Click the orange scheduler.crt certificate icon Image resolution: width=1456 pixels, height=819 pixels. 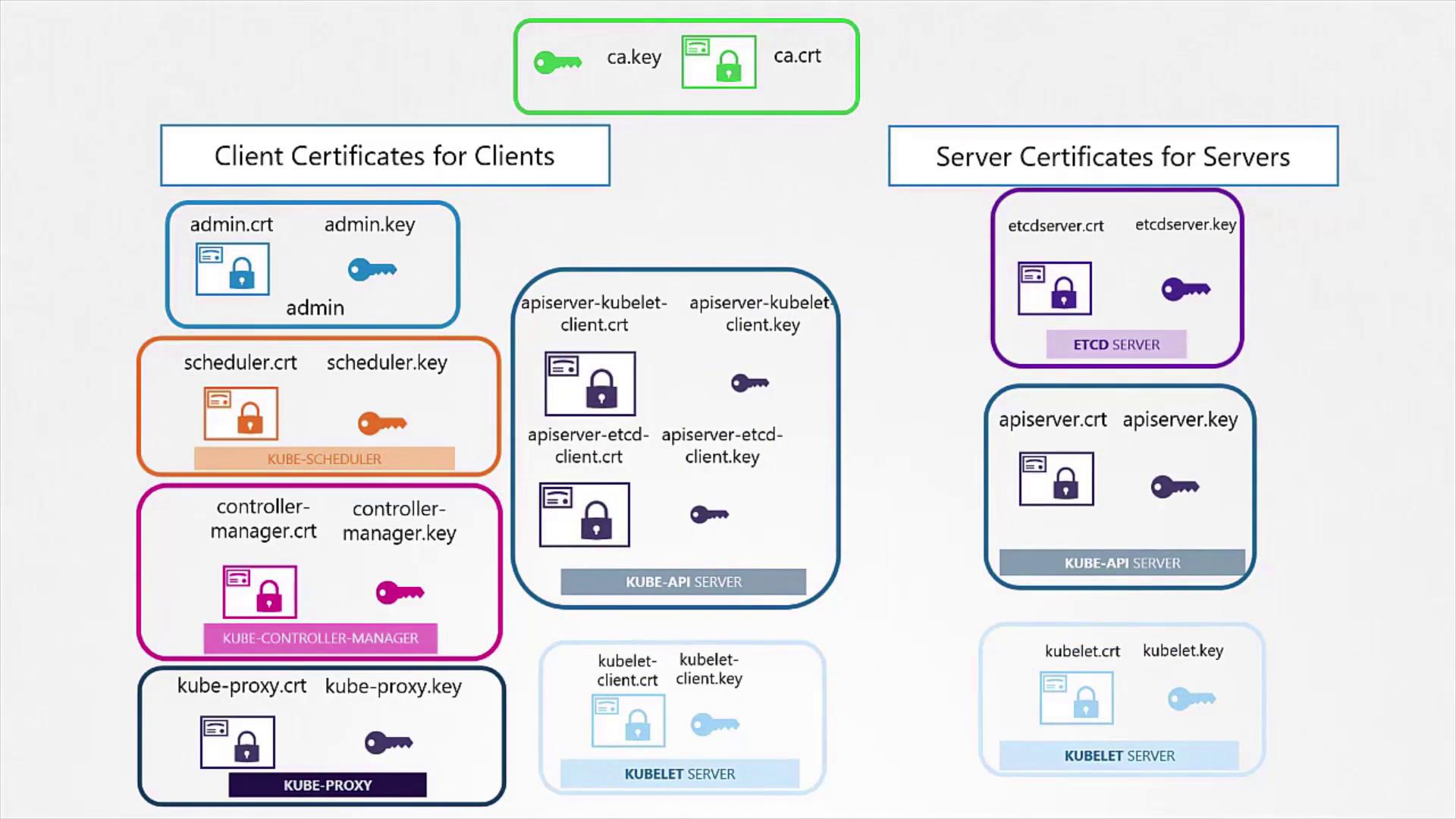(x=240, y=414)
